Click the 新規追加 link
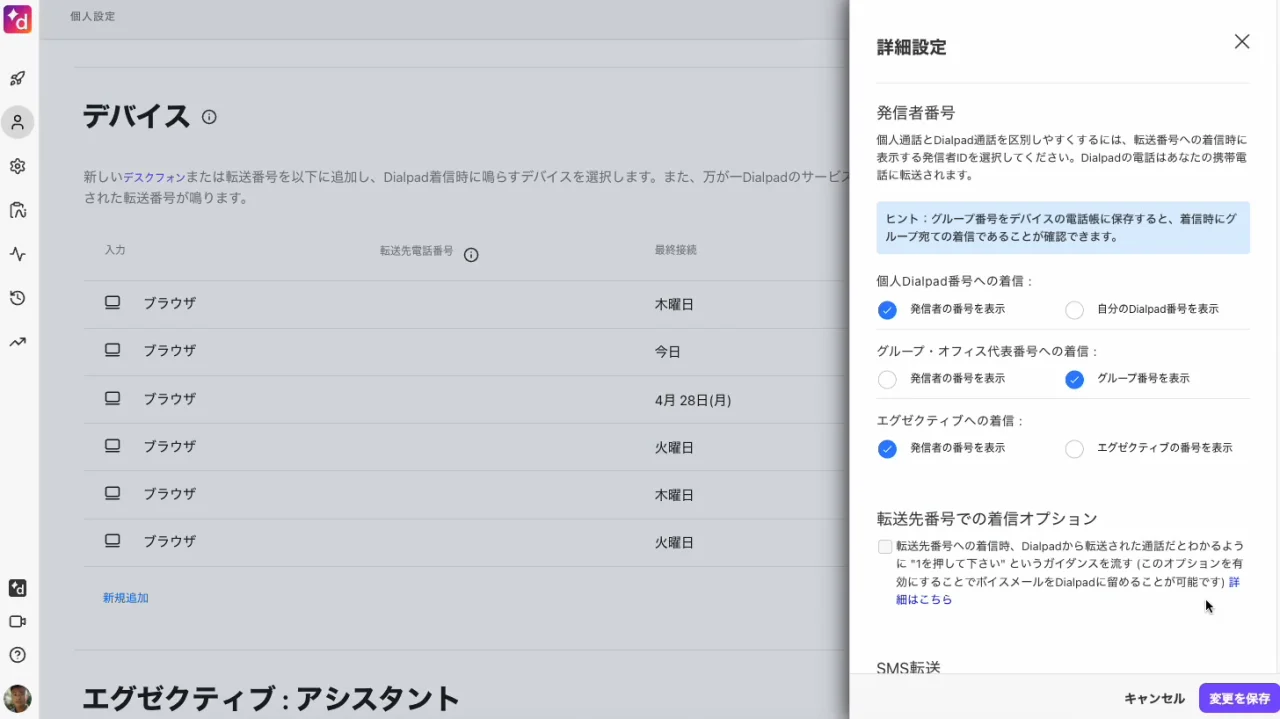The width and height of the screenshot is (1280, 719). (126, 598)
